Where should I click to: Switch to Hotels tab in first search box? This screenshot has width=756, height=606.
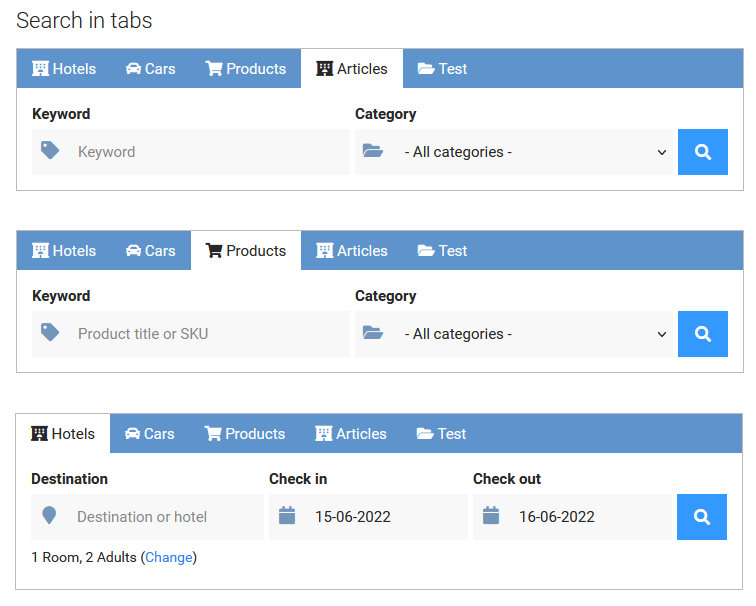point(64,68)
